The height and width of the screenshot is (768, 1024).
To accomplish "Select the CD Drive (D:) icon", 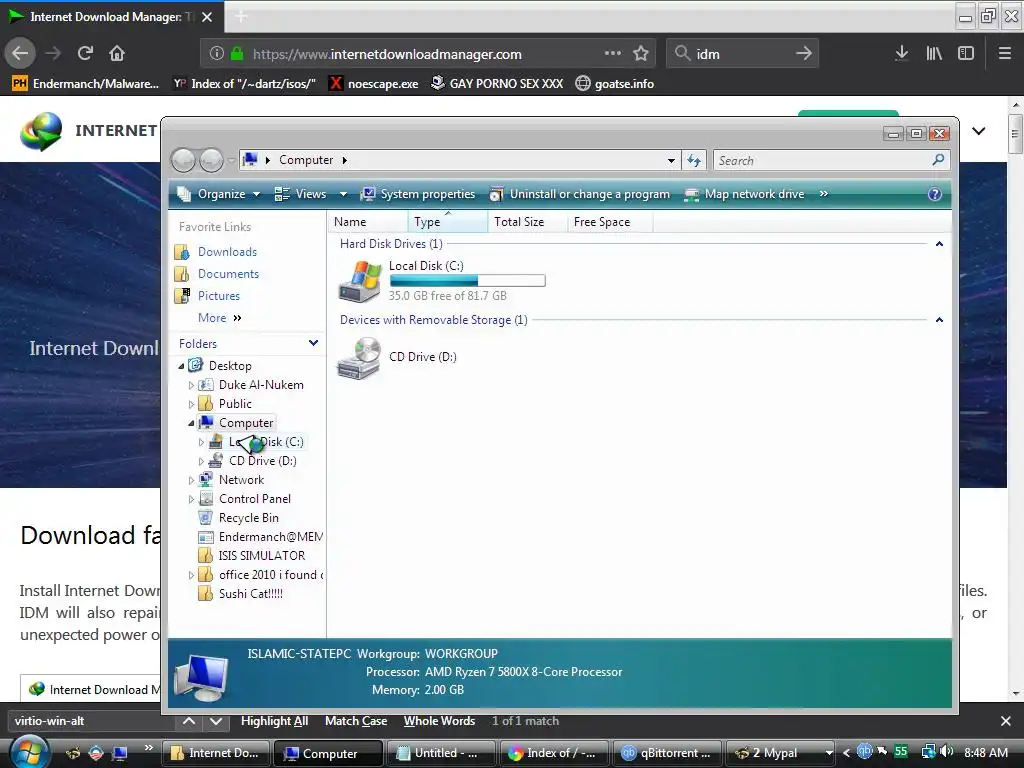I will coord(359,357).
